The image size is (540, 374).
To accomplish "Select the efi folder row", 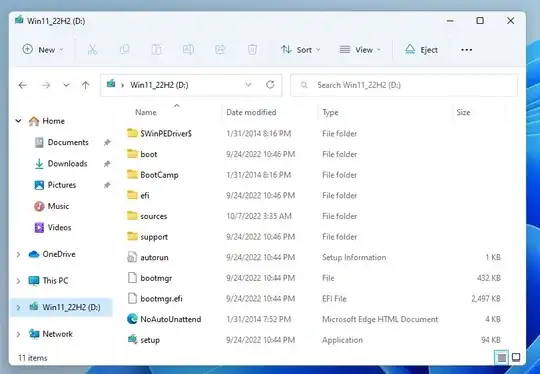I will click(315, 195).
